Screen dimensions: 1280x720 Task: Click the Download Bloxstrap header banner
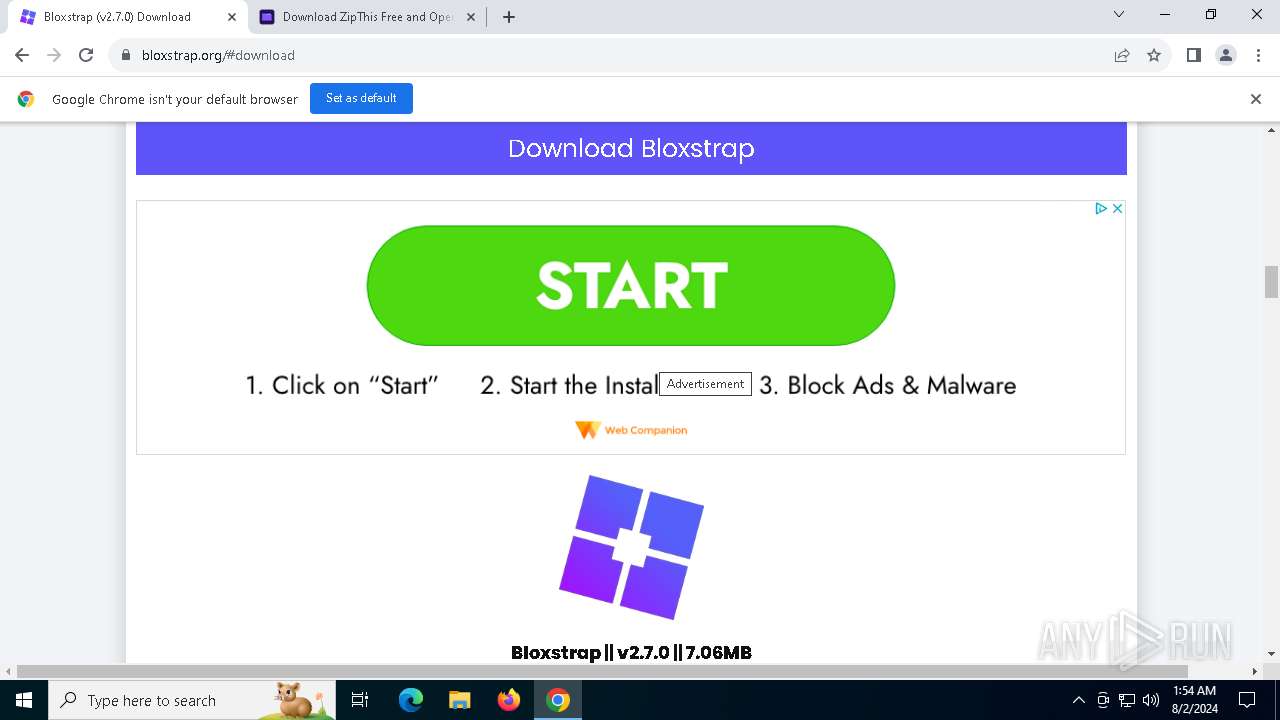click(x=631, y=148)
